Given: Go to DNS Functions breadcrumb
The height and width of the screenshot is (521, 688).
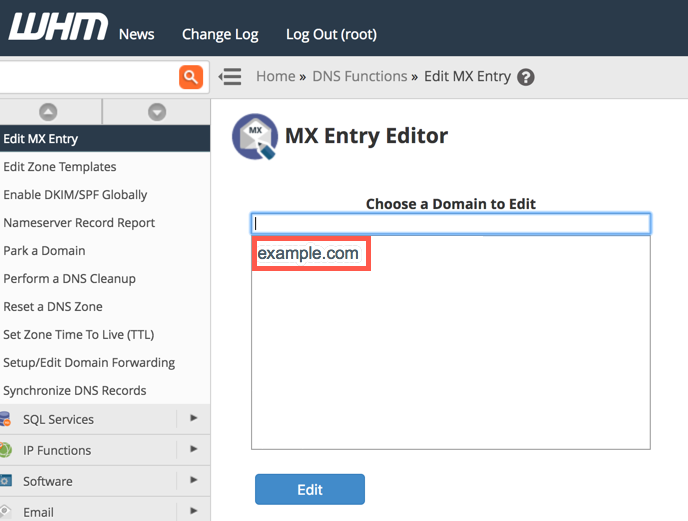Looking at the screenshot, I should coord(360,76).
